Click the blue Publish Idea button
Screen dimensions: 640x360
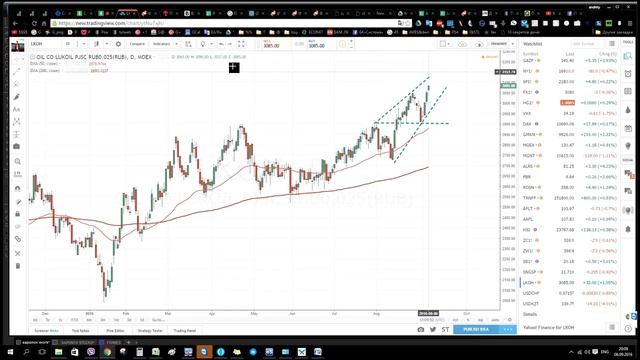476,329
